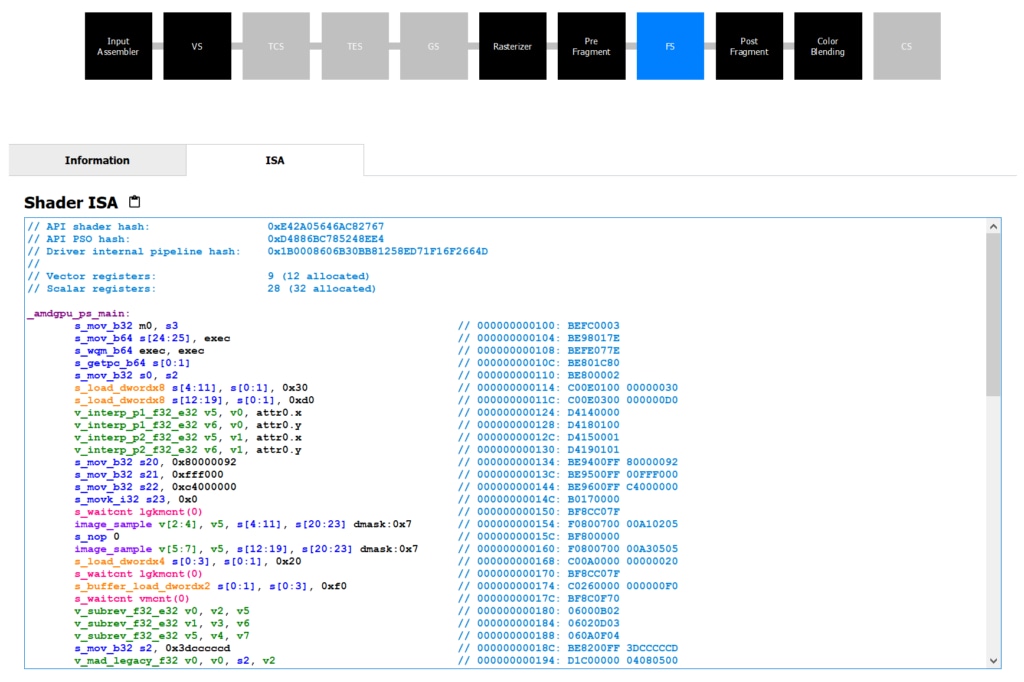Click the copy icon beside Shader ISA
Screen dimensions: 1024x682
coord(135,202)
